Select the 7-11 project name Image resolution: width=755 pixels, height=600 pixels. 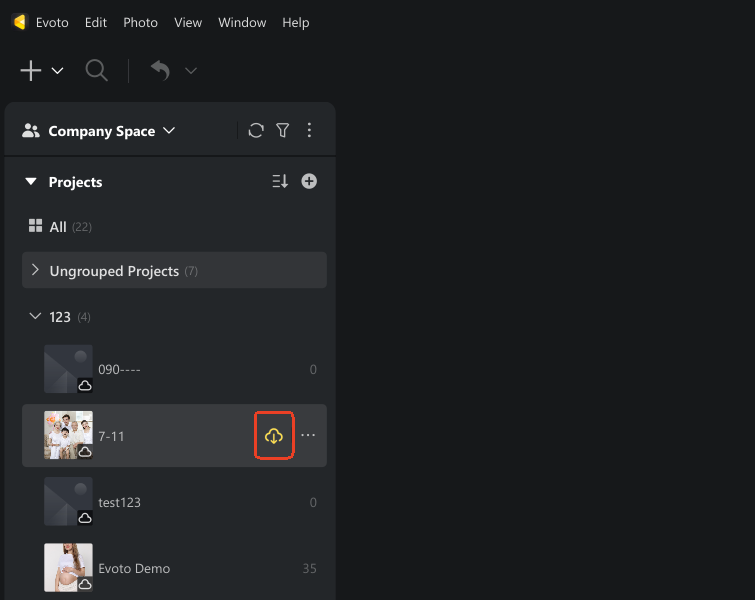[111, 436]
